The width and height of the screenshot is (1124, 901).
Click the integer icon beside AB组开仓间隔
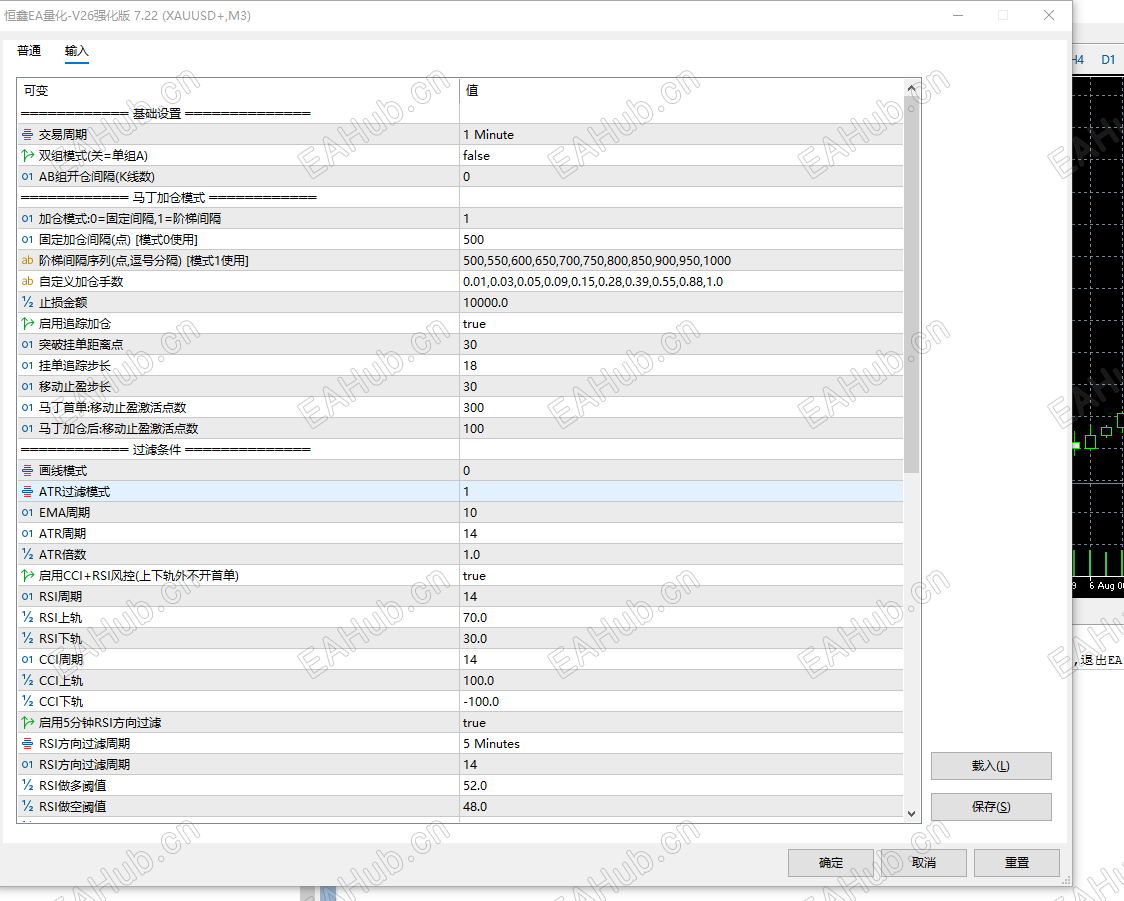(27, 176)
